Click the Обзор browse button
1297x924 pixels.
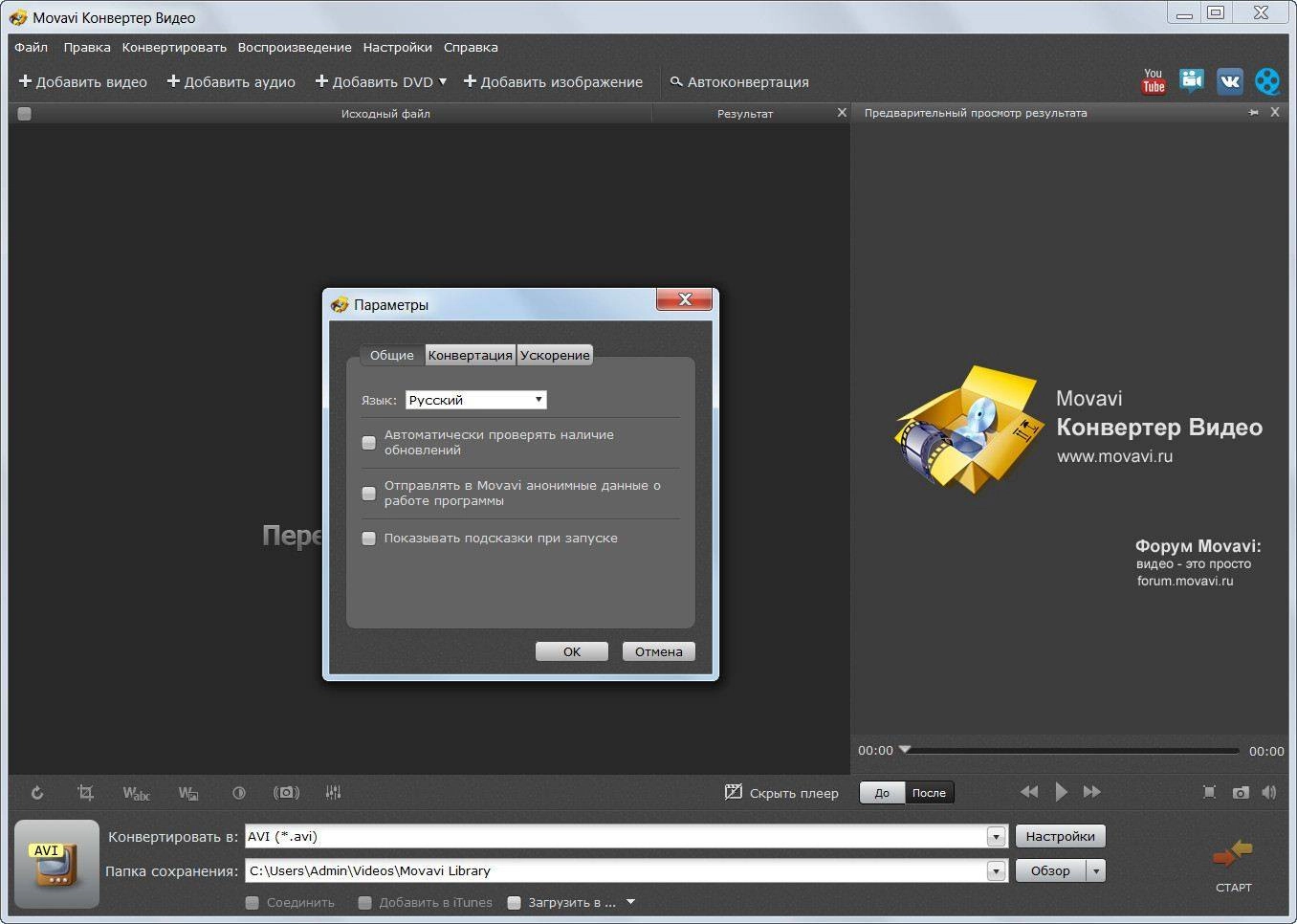tap(1050, 871)
